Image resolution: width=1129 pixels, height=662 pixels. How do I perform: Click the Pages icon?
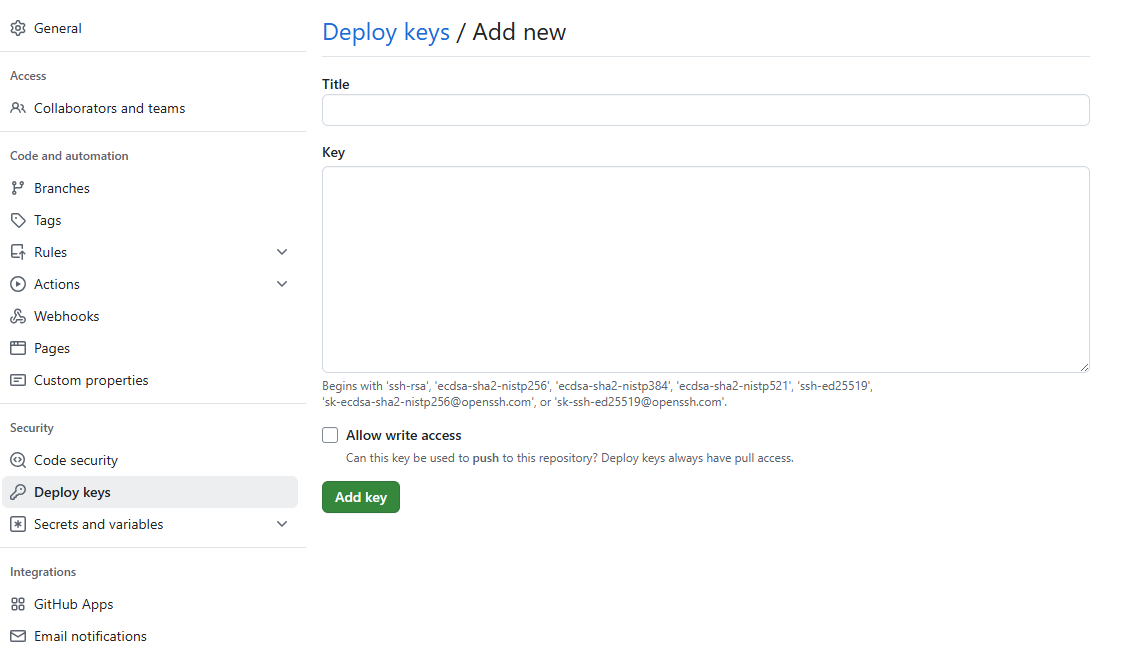tap(18, 348)
